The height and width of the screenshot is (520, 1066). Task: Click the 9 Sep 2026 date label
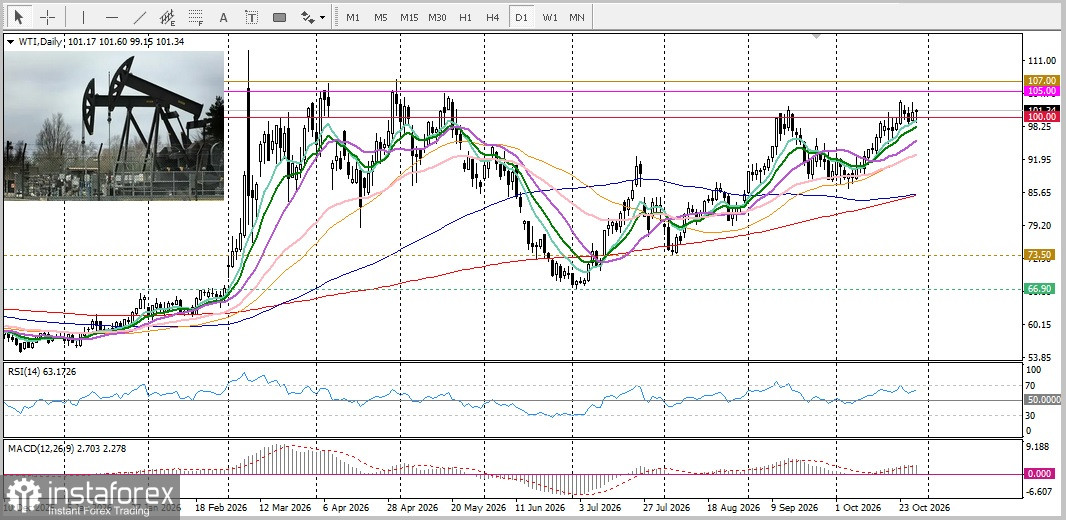(x=795, y=508)
